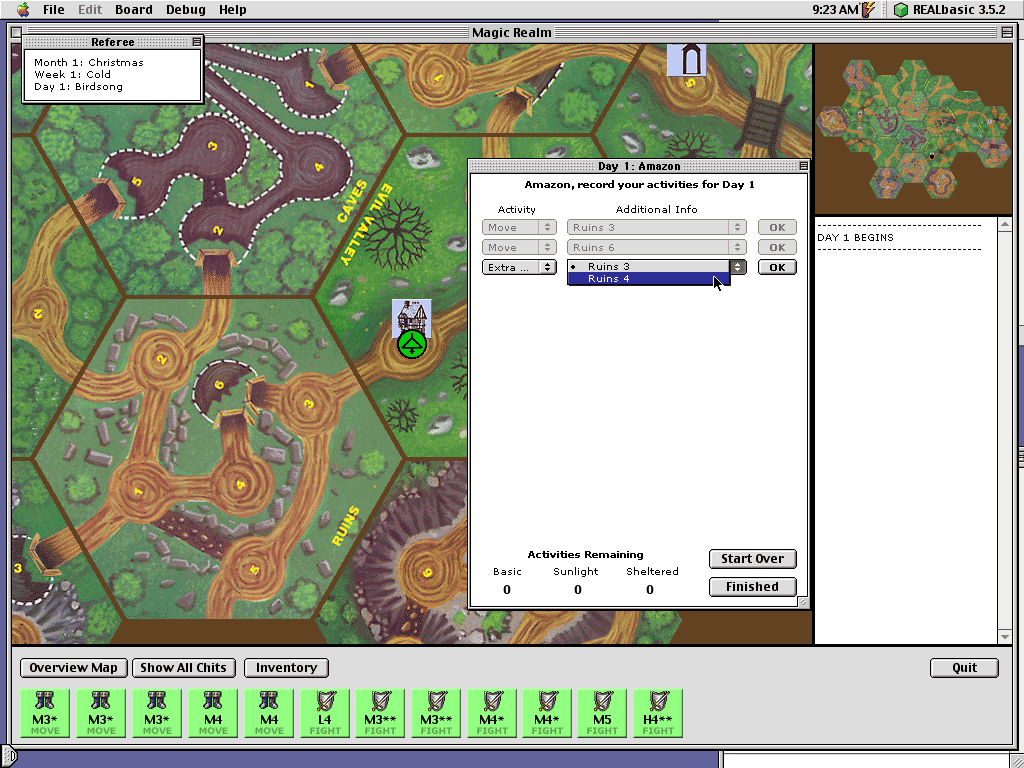Click Show All Chits button
This screenshot has height=768, width=1024.
[184, 667]
